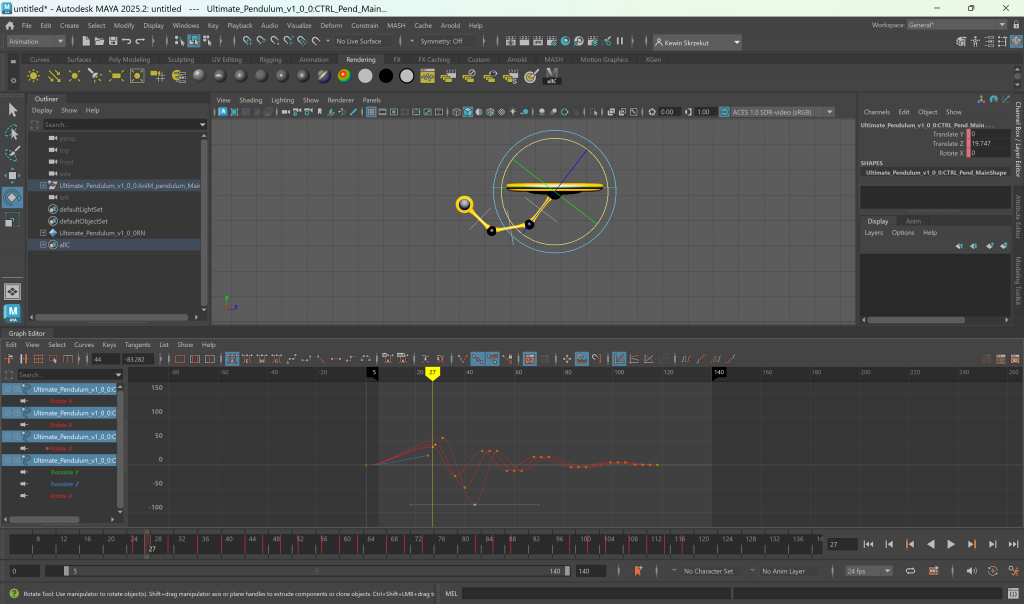The image size is (1024, 604).
Task: Switch to the Anim tab in Layer Editor
Action: click(x=913, y=221)
